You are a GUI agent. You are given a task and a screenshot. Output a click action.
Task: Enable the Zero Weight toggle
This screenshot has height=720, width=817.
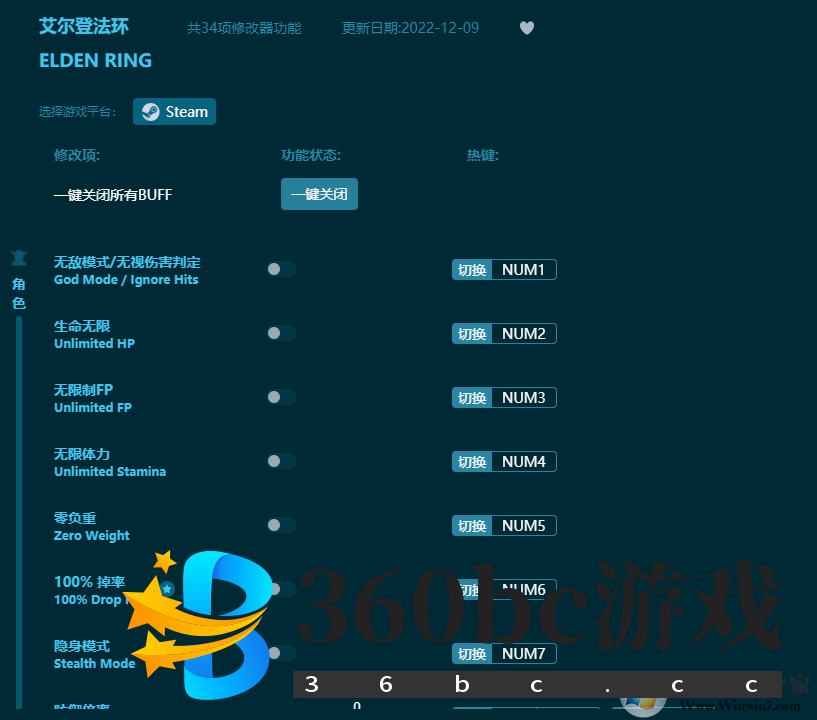coord(281,525)
